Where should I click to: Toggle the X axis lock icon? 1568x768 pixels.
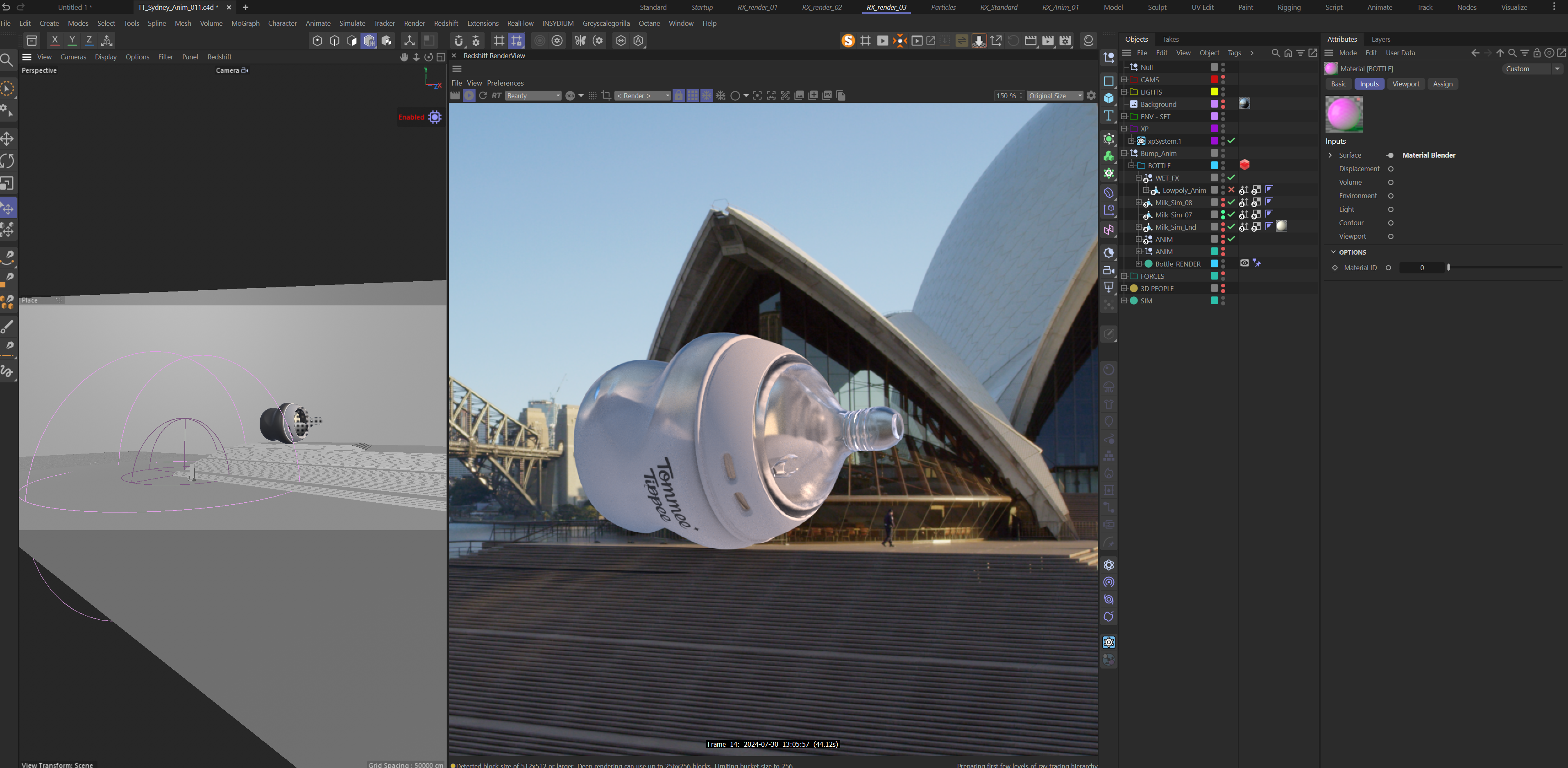55,40
